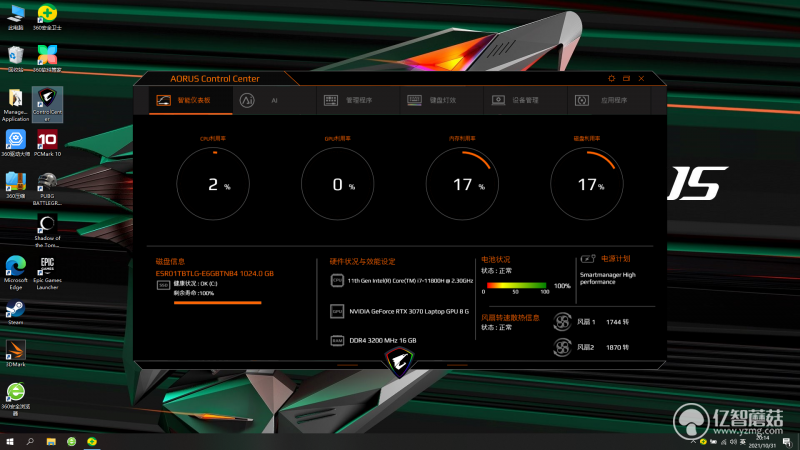Screen dimensions: 800x450
Task: Select the Microsoft Edge desktop icon
Action: [x=16, y=273]
